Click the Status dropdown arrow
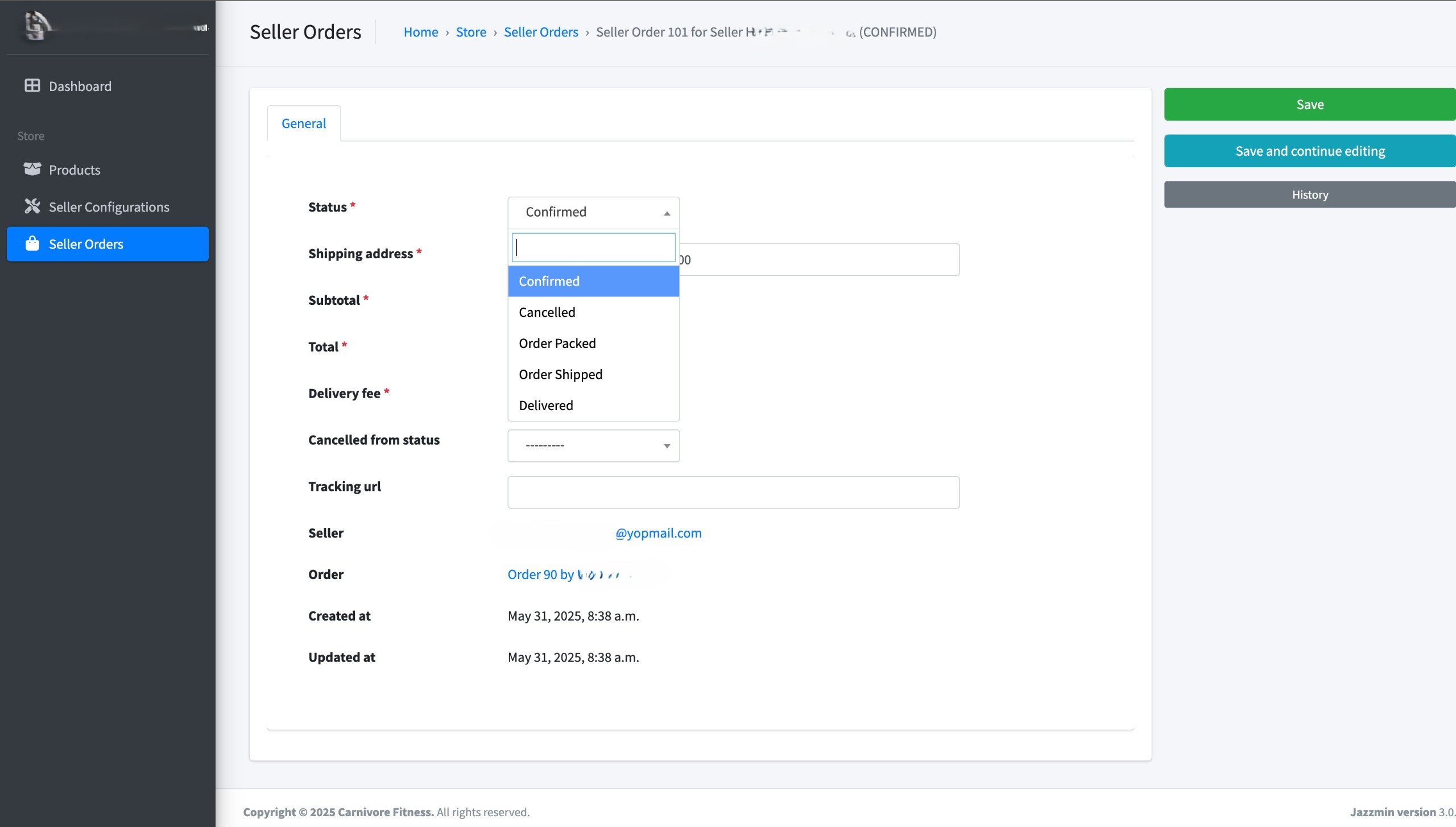This screenshot has width=1456, height=827. 667,213
